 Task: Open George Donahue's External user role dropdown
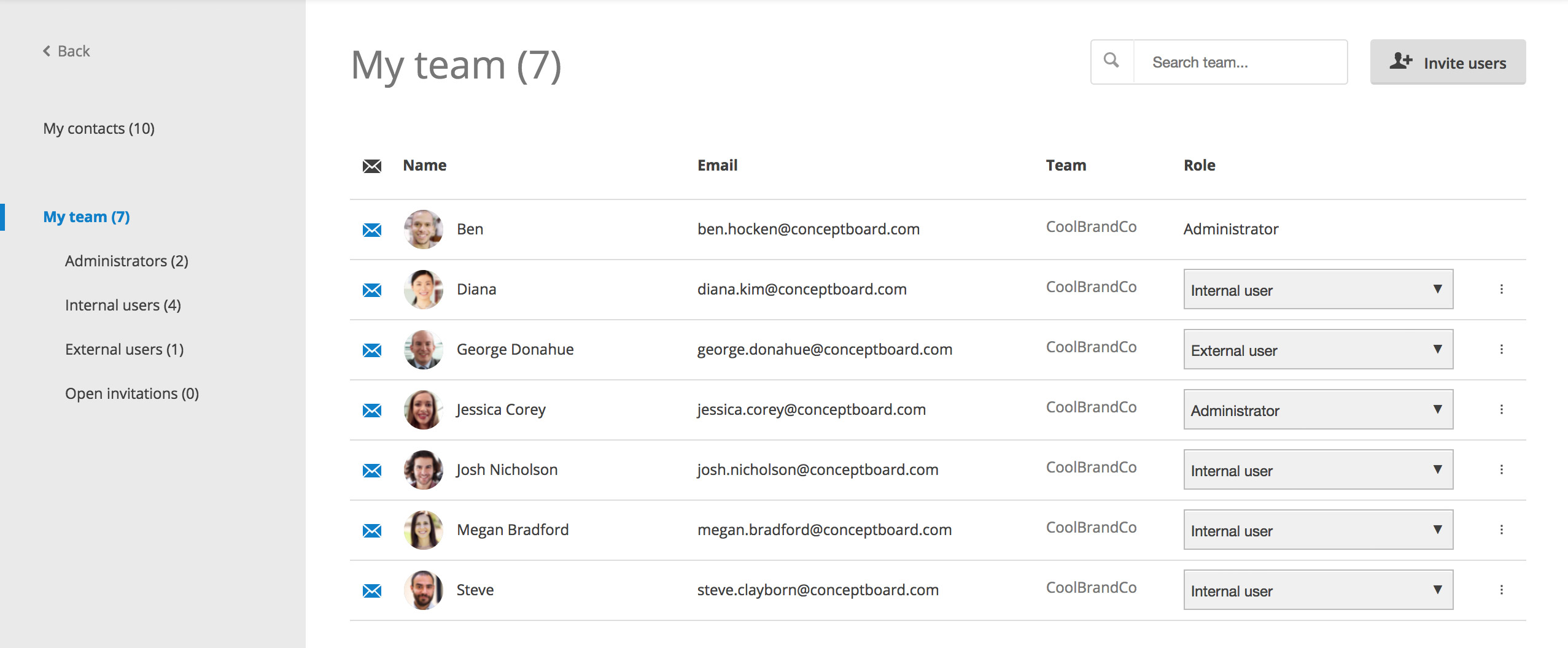[1318, 349]
